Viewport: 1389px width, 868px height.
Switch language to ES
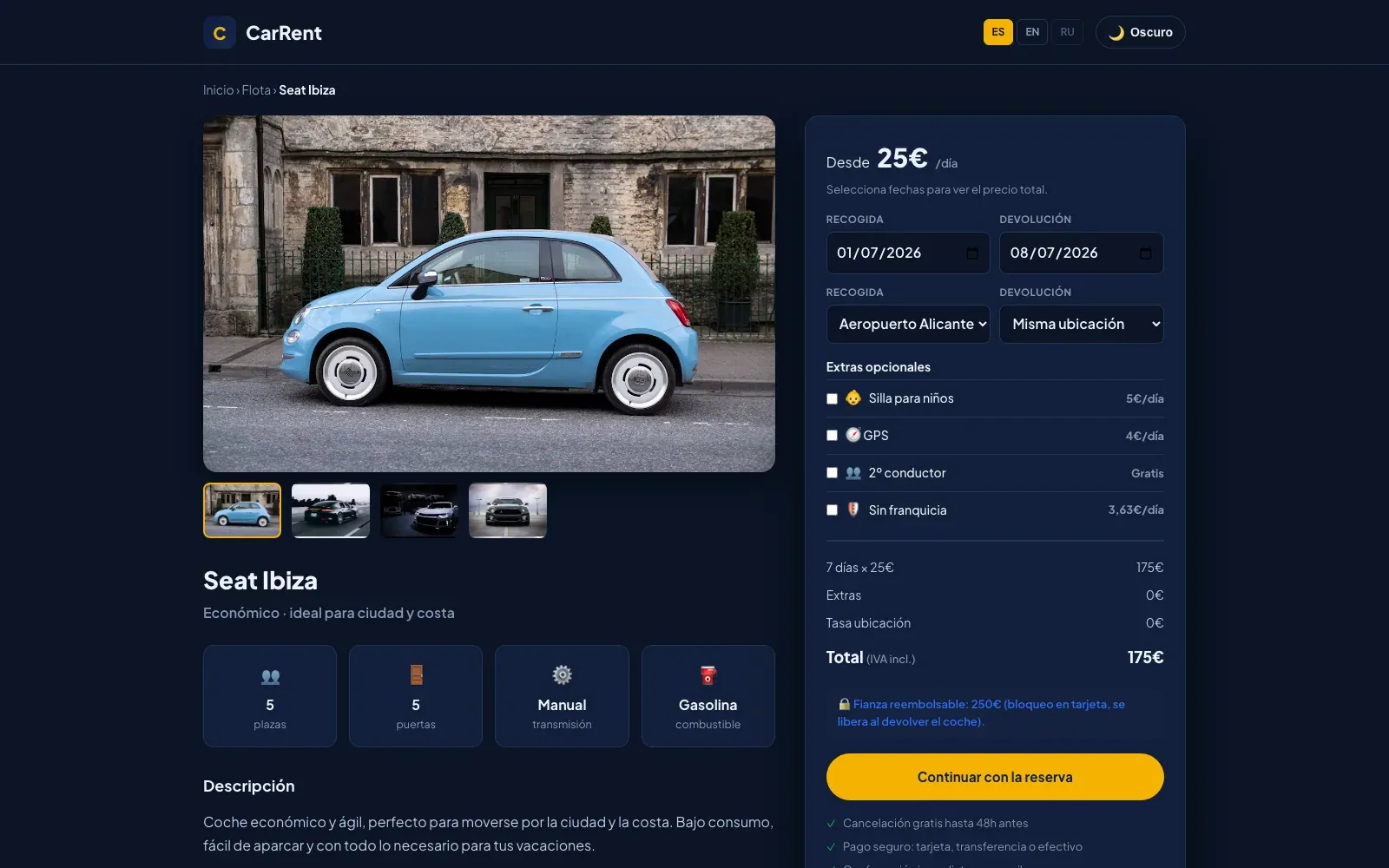(998, 32)
